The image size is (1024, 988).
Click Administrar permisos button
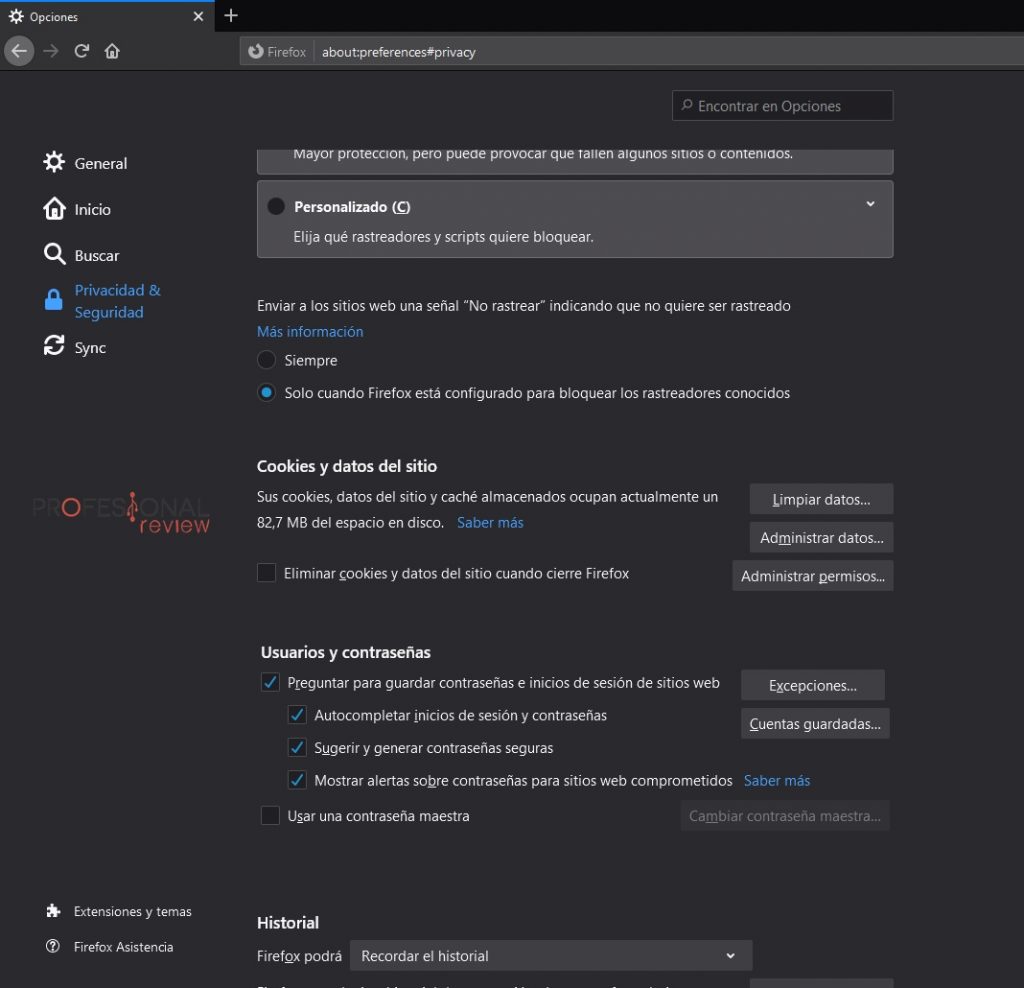point(812,576)
